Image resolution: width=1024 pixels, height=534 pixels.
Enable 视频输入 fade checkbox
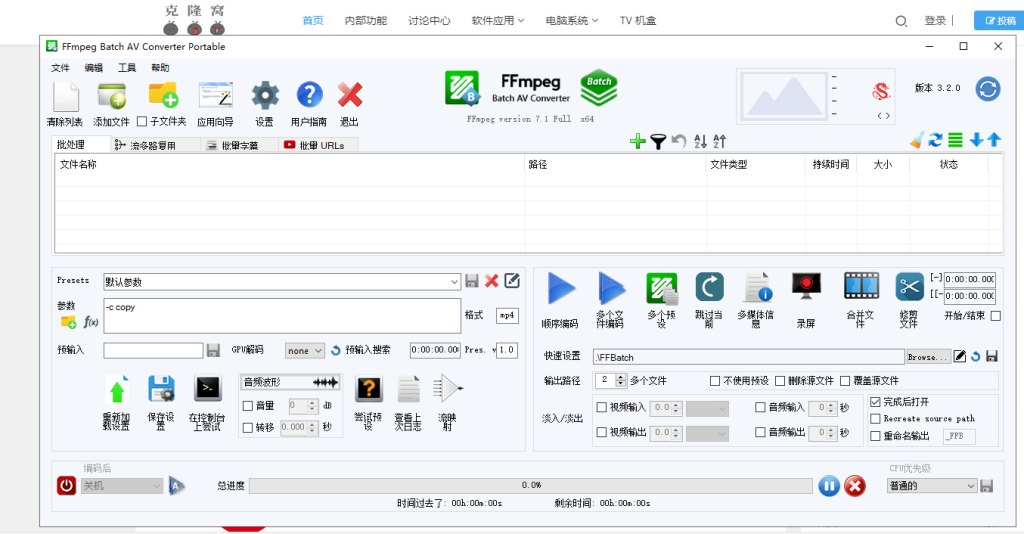click(601, 407)
